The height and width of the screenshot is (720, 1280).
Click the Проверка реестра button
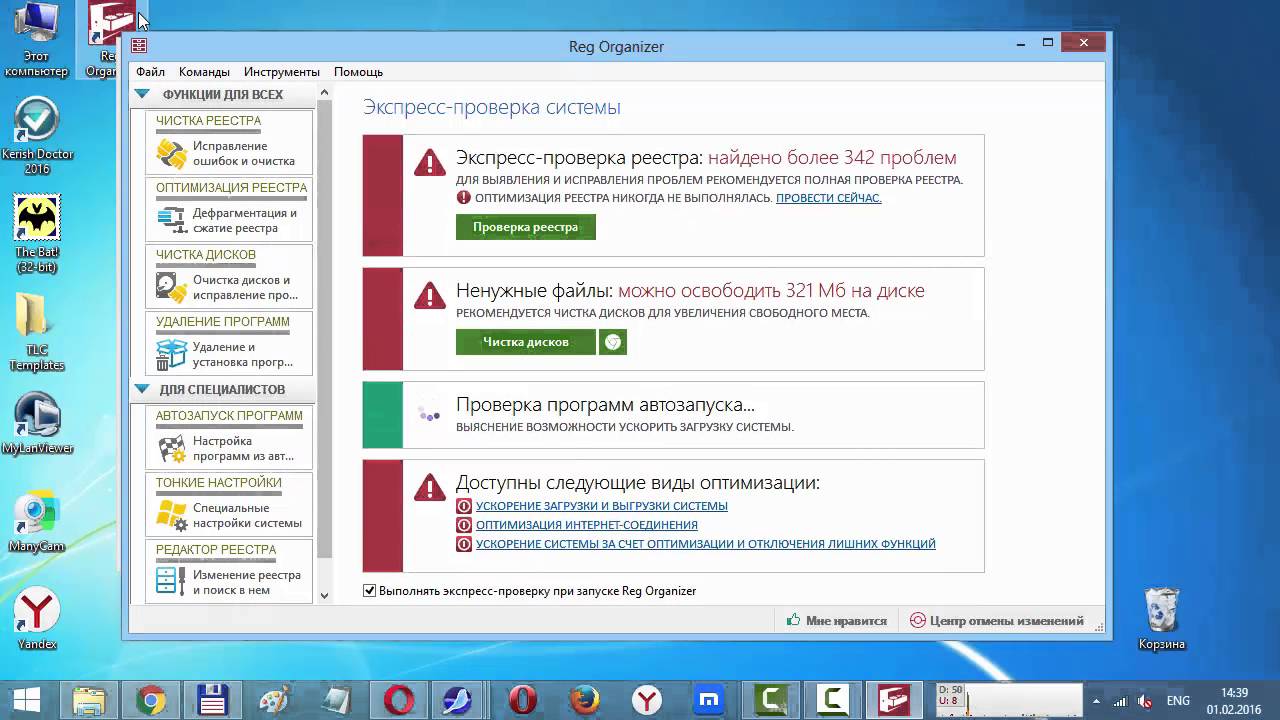click(x=526, y=227)
